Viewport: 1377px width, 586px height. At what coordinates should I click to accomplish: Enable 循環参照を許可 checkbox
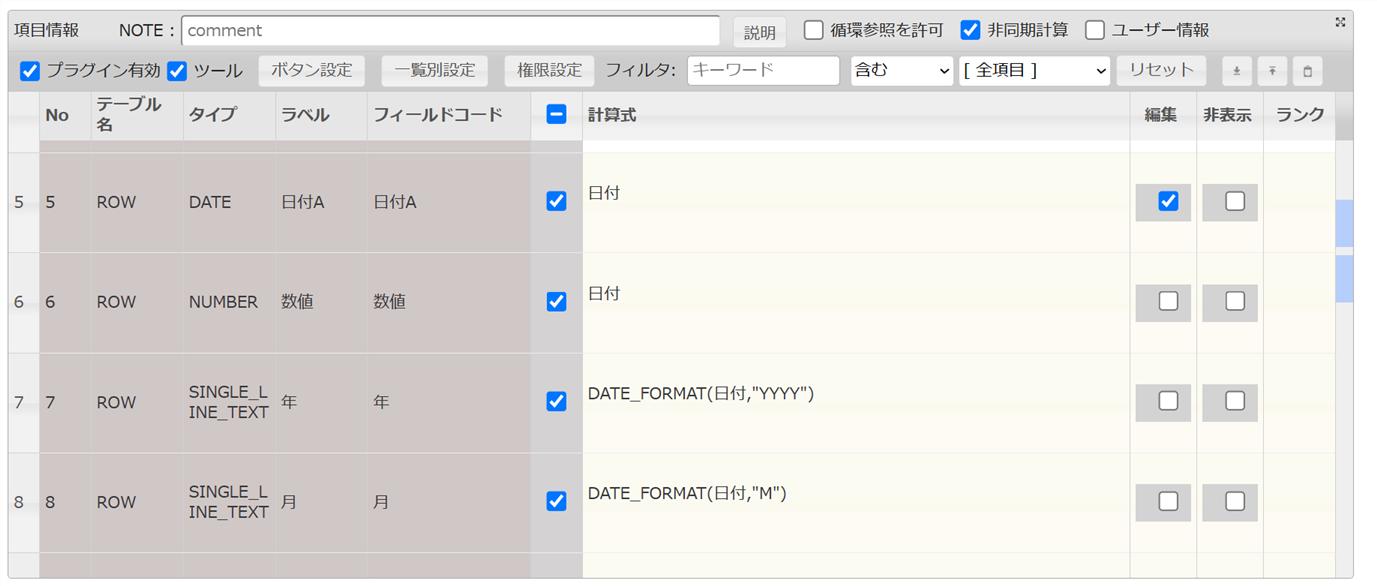[814, 30]
